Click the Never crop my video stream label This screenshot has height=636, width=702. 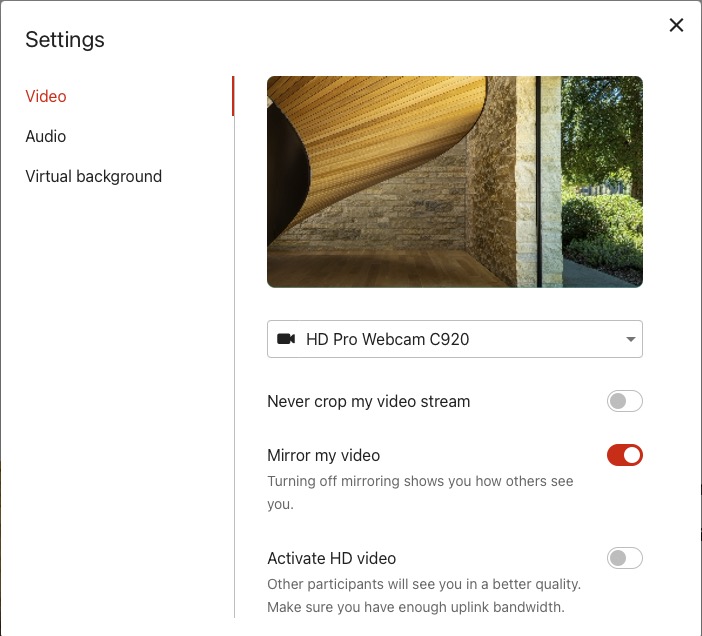(368, 402)
